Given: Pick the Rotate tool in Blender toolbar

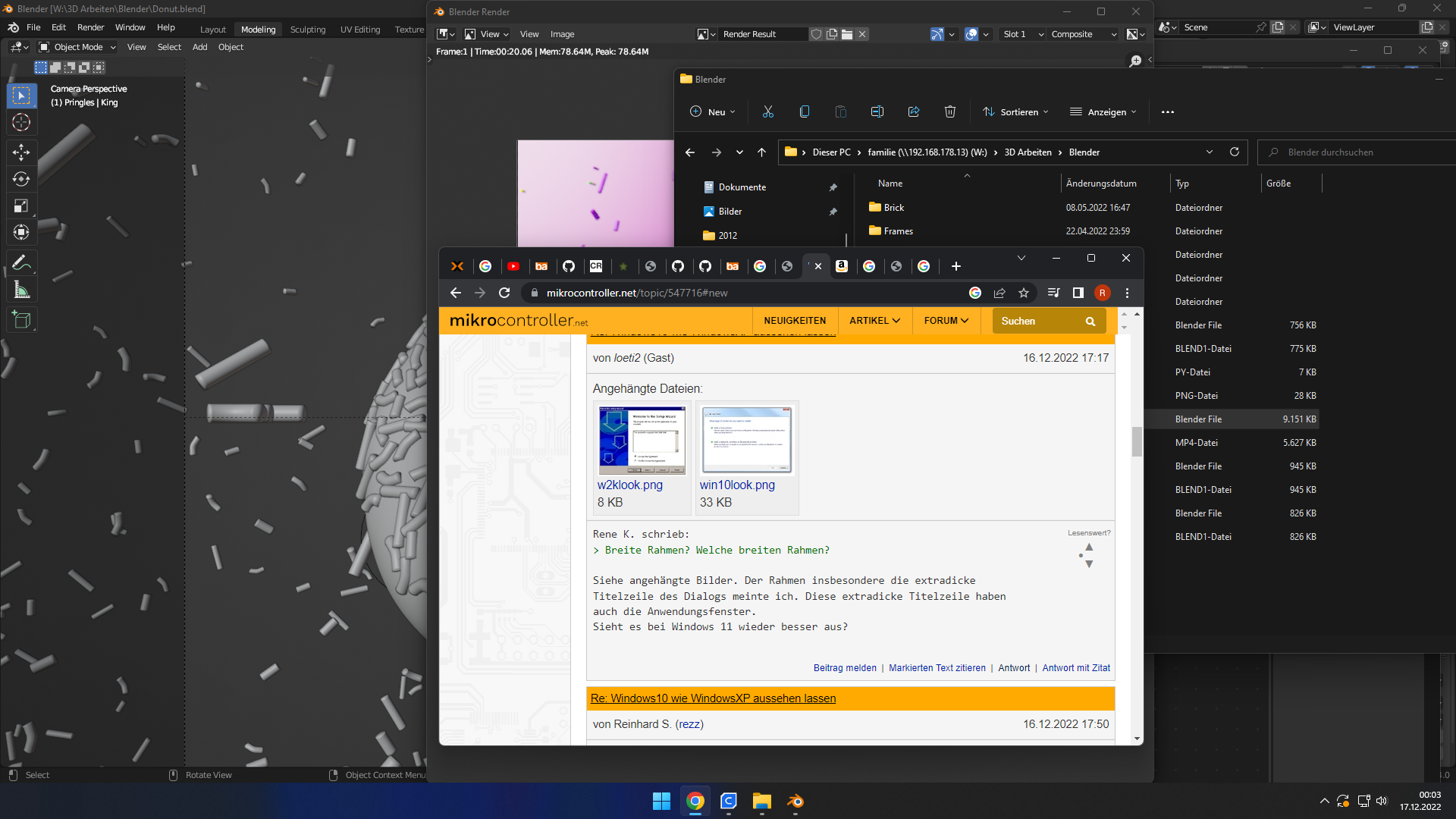Looking at the screenshot, I should coord(21,179).
